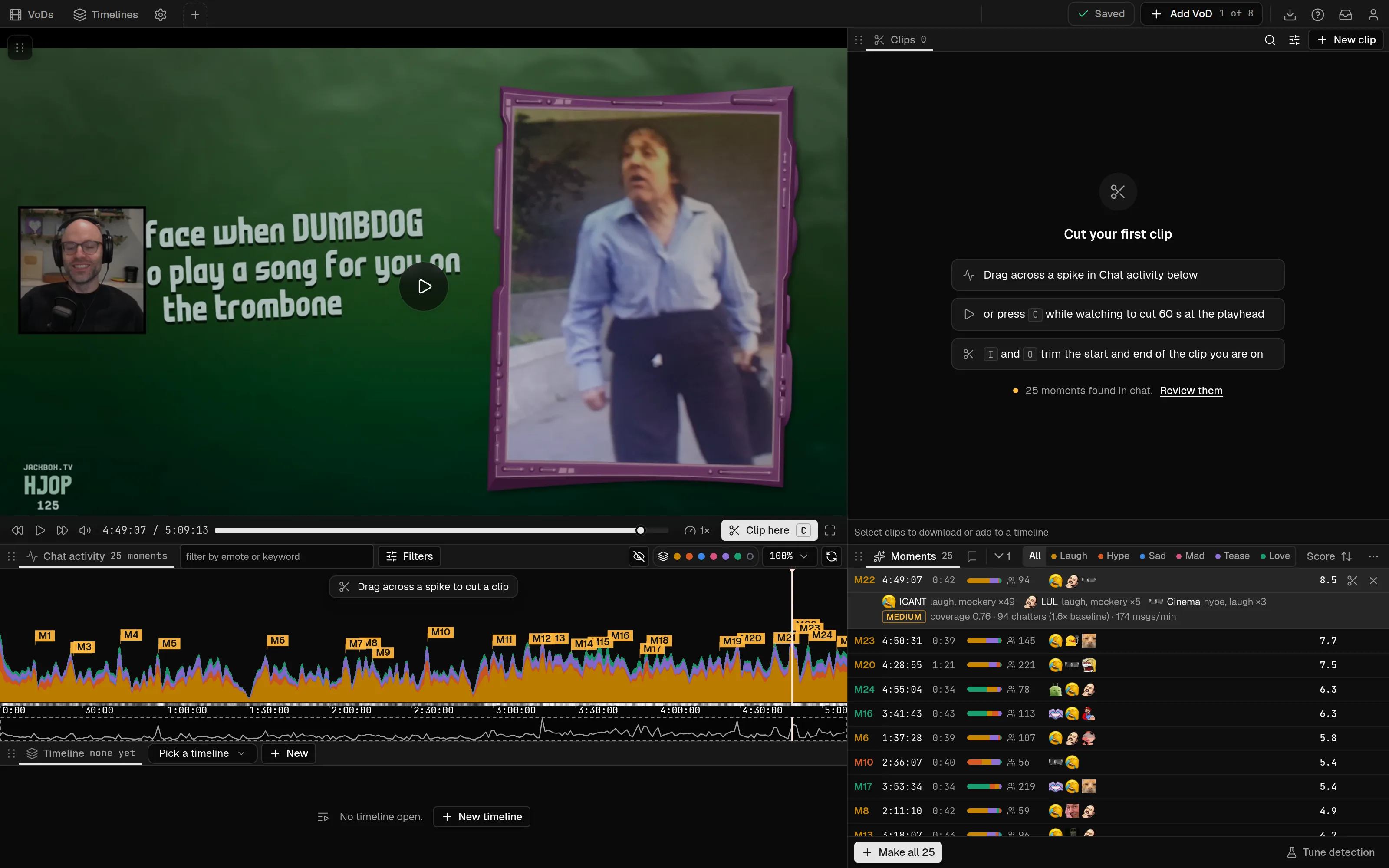Select the Clips panel tab
This screenshot has height=868, width=1389.
[899, 39]
